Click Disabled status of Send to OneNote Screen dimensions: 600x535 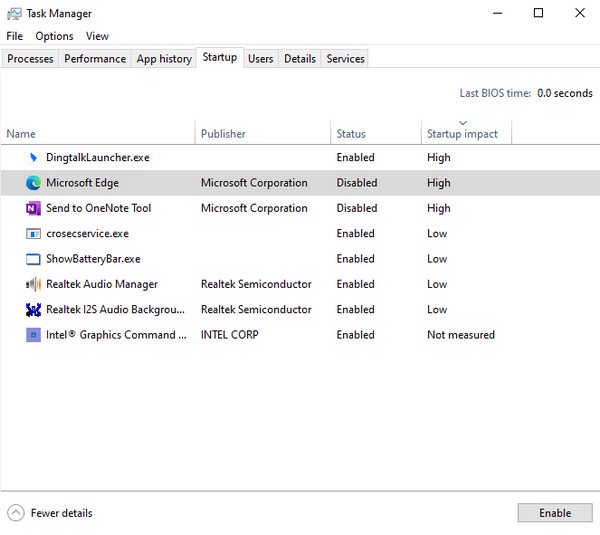[357, 208]
